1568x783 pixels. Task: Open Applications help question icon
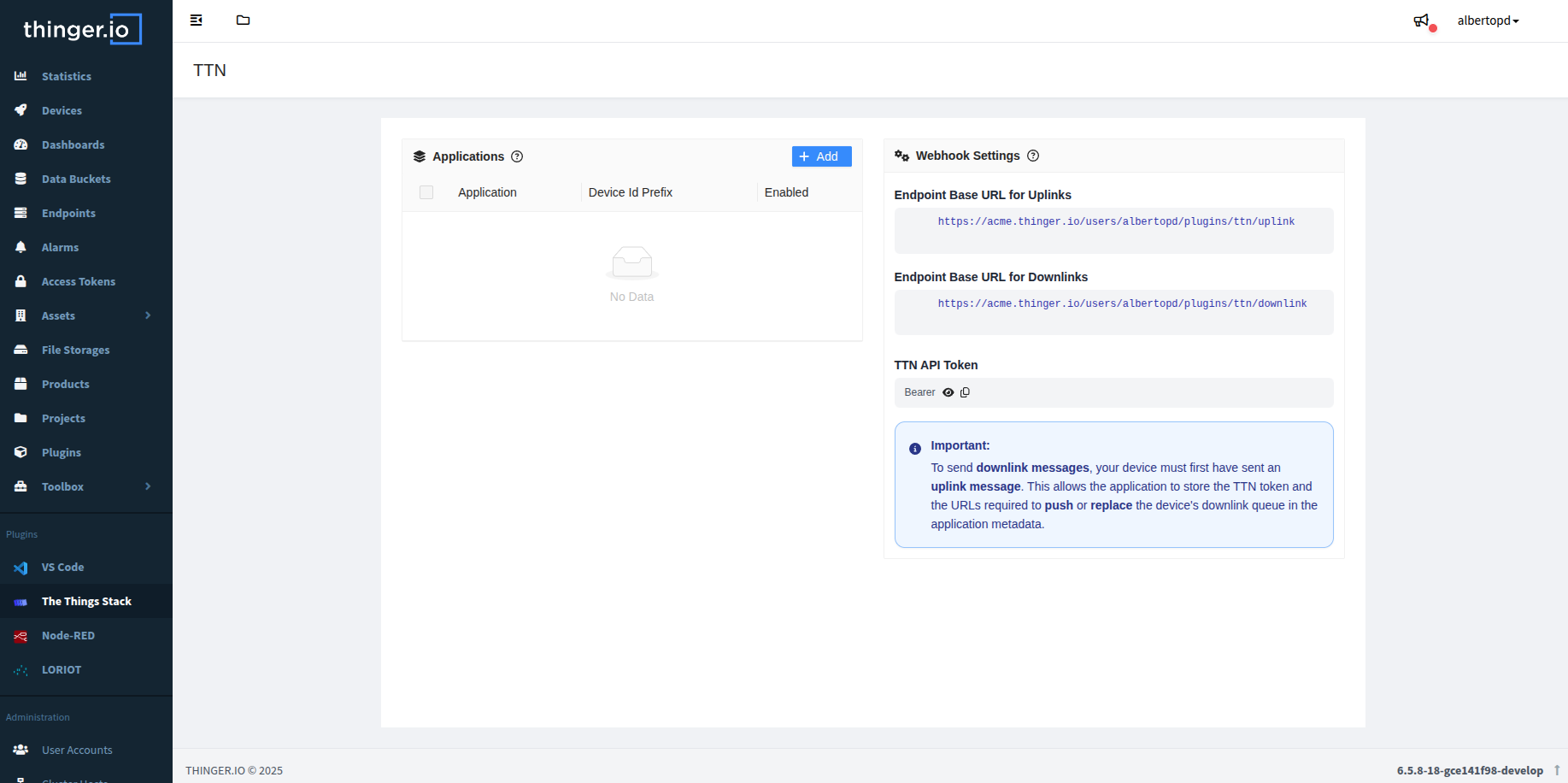[x=517, y=156]
